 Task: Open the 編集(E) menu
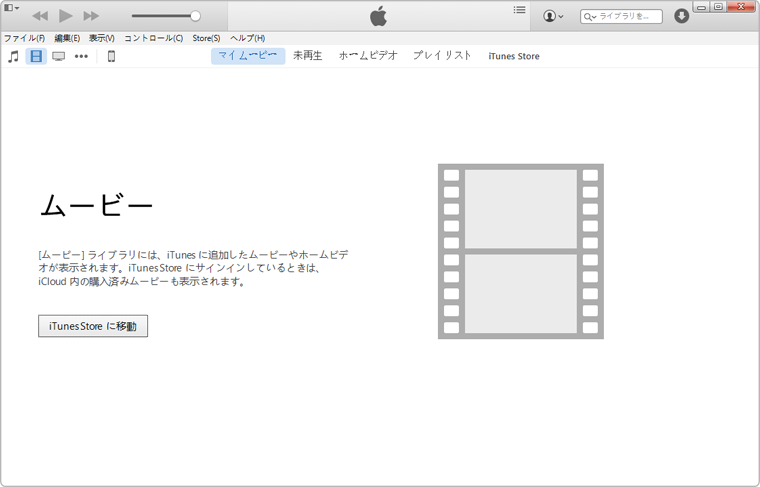[x=67, y=38]
